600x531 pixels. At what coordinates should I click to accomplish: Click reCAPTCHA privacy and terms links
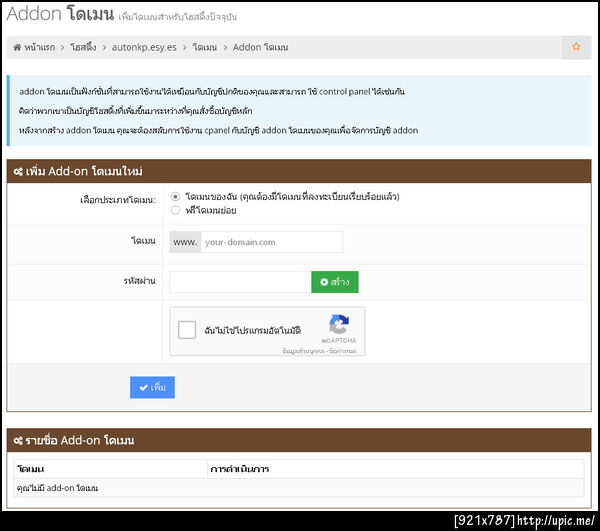coord(319,351)
